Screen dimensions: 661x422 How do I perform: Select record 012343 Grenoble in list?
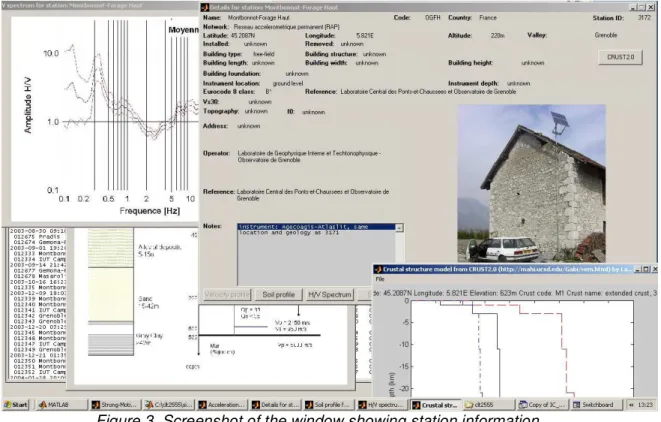click(x=40, y=321)
